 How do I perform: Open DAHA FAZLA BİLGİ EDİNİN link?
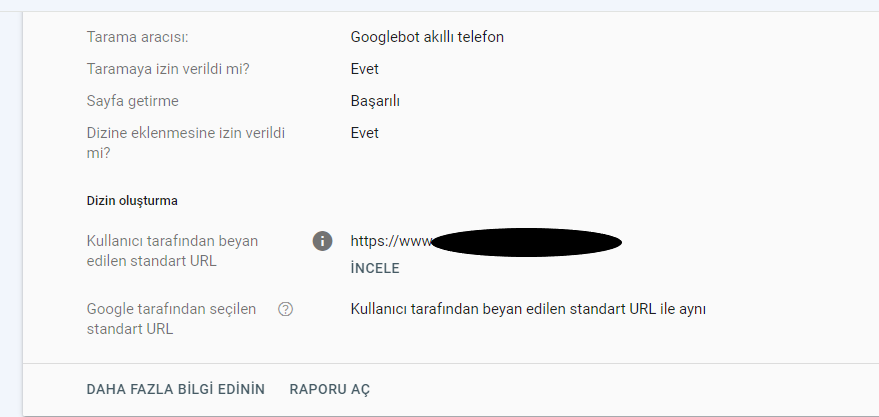[x=175, y=390]
